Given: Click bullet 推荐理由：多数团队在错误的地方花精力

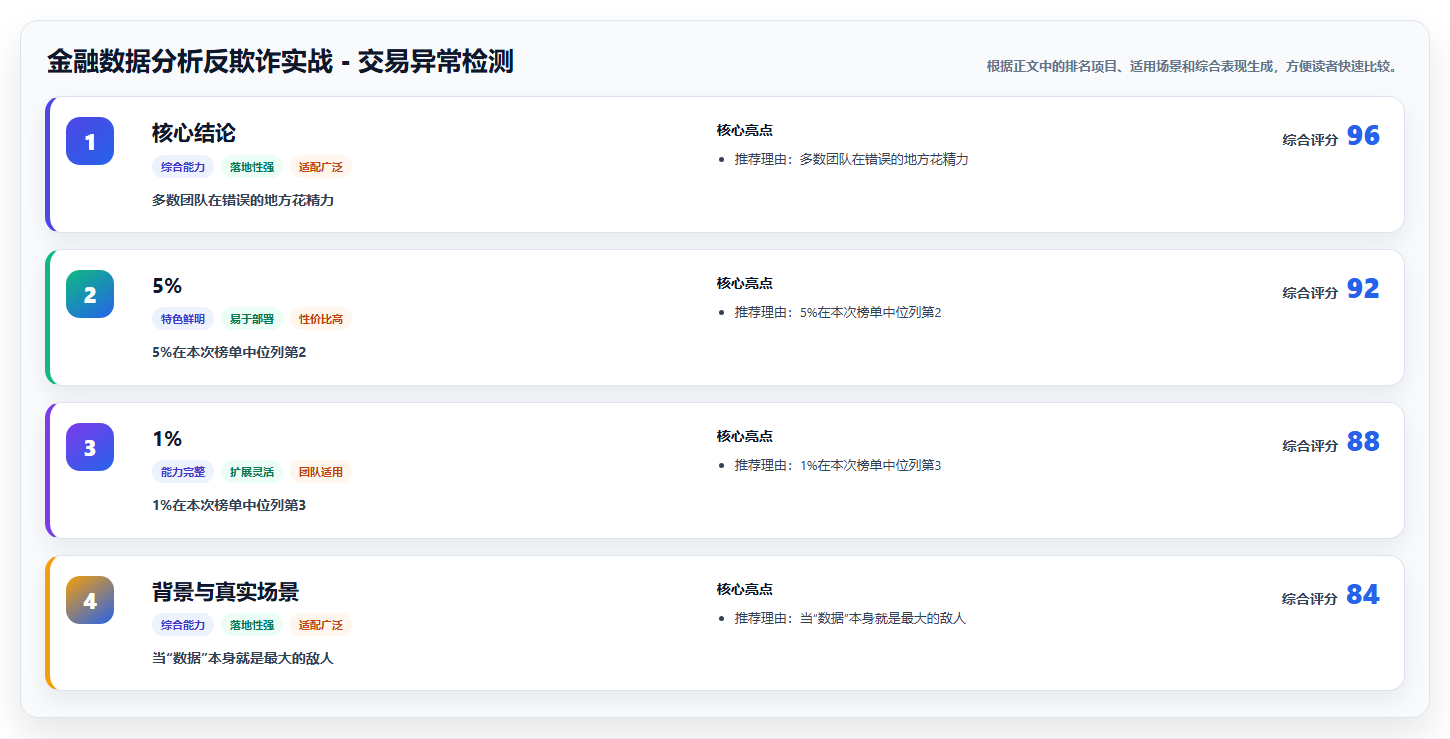Looking at the screenshot, I should click(x=851, y=159).
